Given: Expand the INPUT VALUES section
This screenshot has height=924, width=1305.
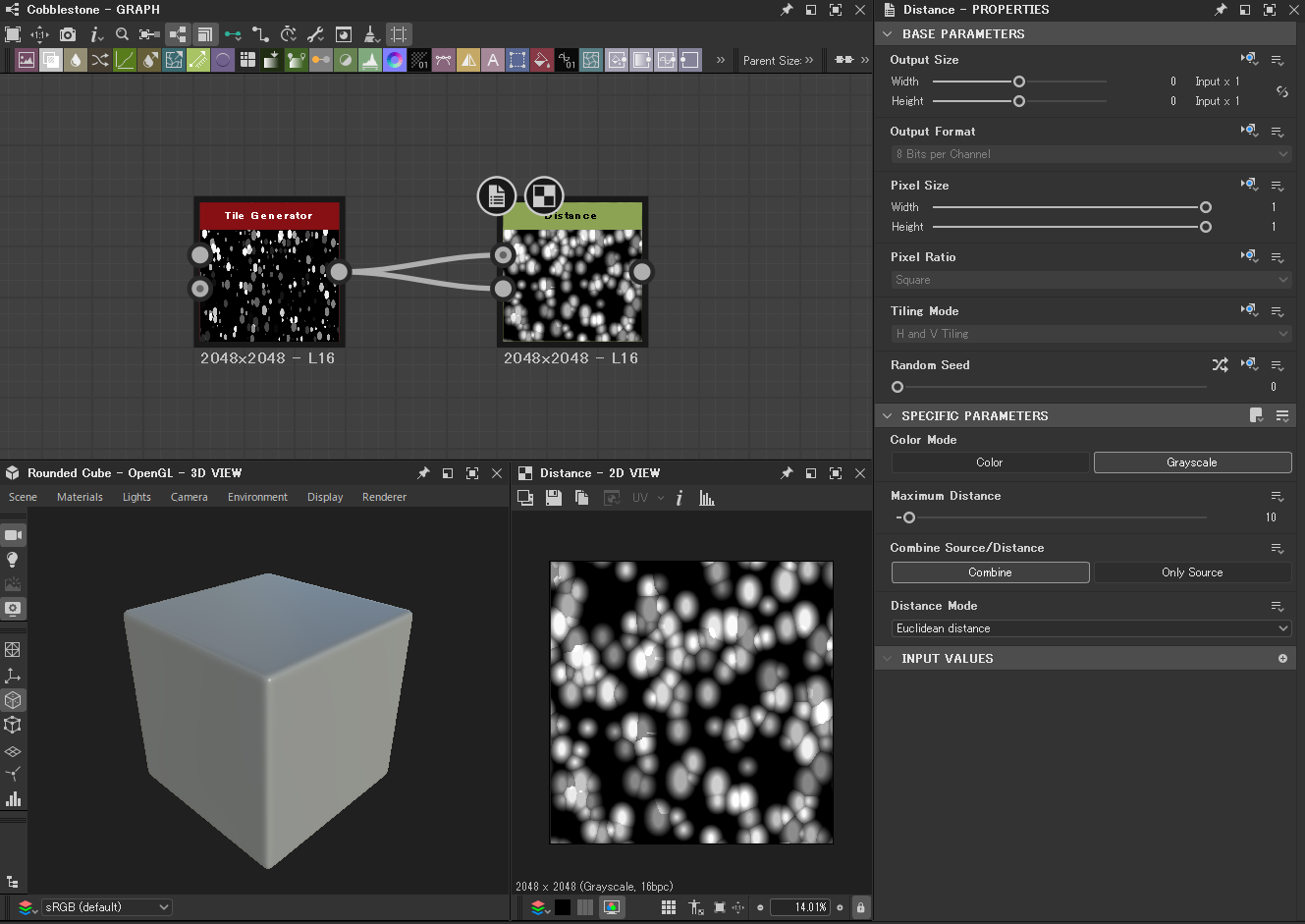Looking at the screenshot, I should [x=889, y=658].
